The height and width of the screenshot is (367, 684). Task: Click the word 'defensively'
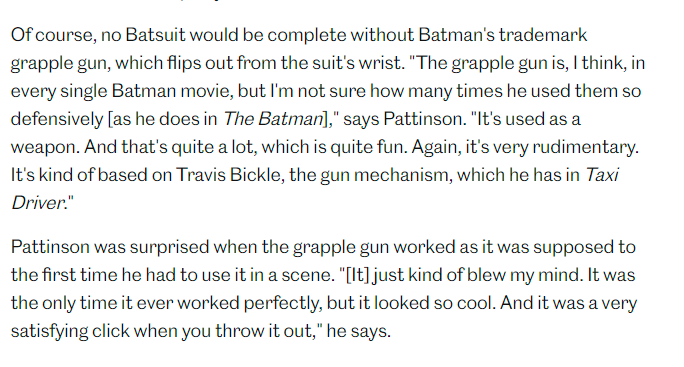57,119
